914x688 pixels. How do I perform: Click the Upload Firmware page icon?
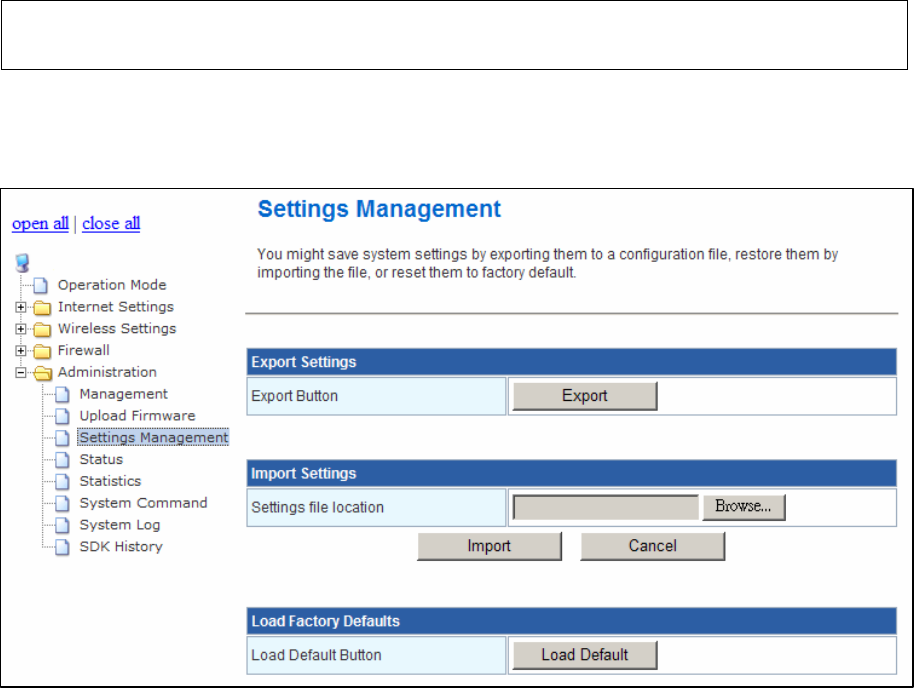[x=62, y=416]
